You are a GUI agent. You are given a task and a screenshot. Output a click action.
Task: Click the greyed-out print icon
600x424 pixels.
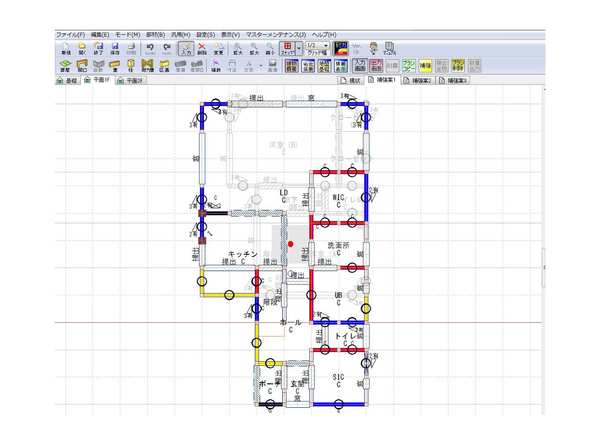[131, 49]
